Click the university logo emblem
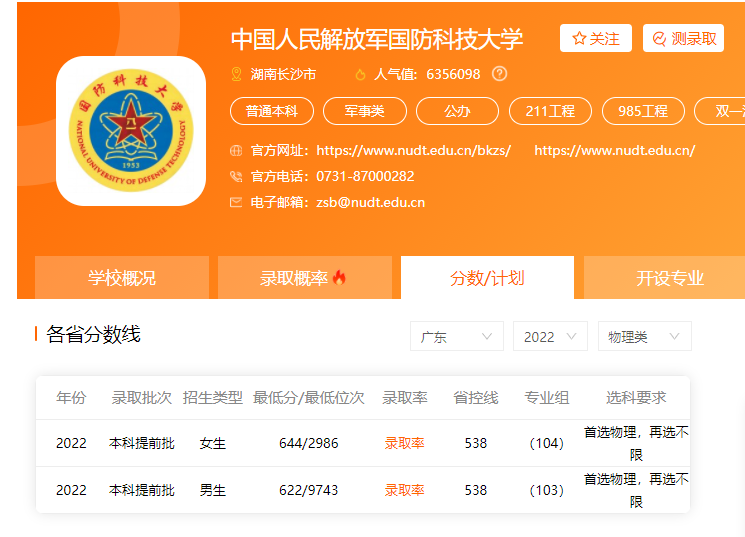Screen dimensions: 745x537 pos(131,131)
